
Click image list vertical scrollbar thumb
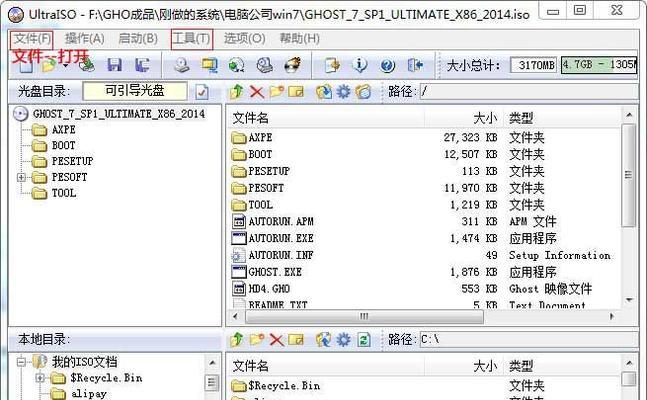coord(629,175)
